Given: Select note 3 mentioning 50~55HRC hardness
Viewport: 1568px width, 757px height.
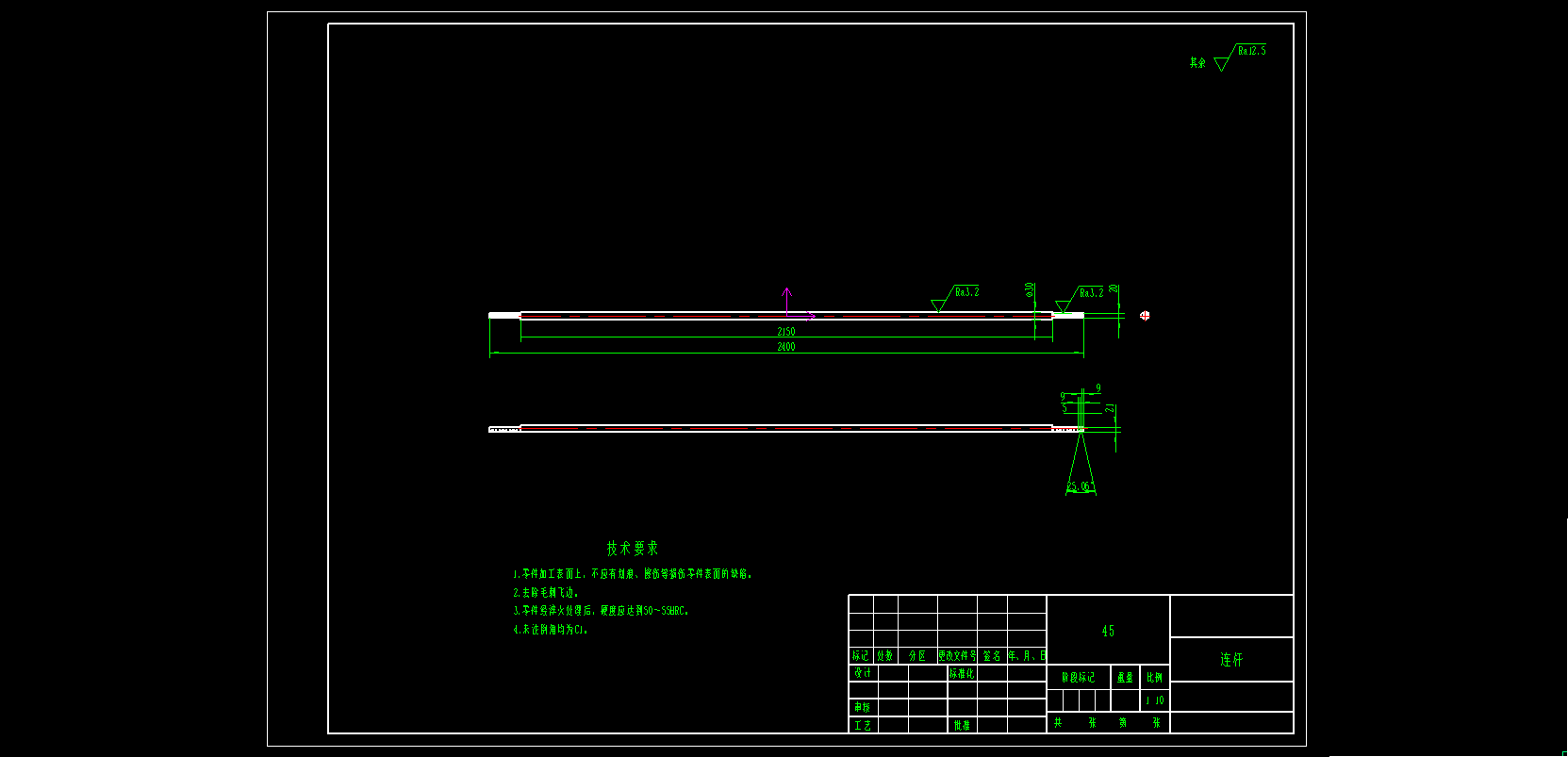Looking at the screenshot, I should [602, 611].
